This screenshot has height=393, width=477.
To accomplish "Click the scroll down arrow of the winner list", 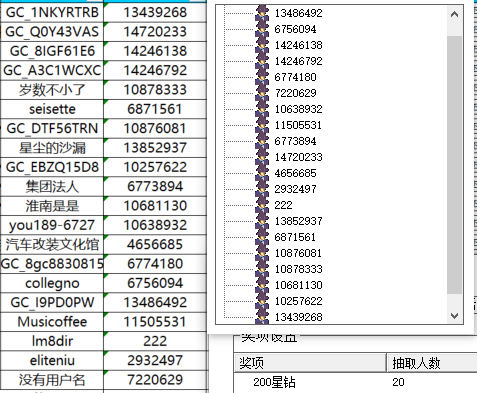I will click(454, 315).
